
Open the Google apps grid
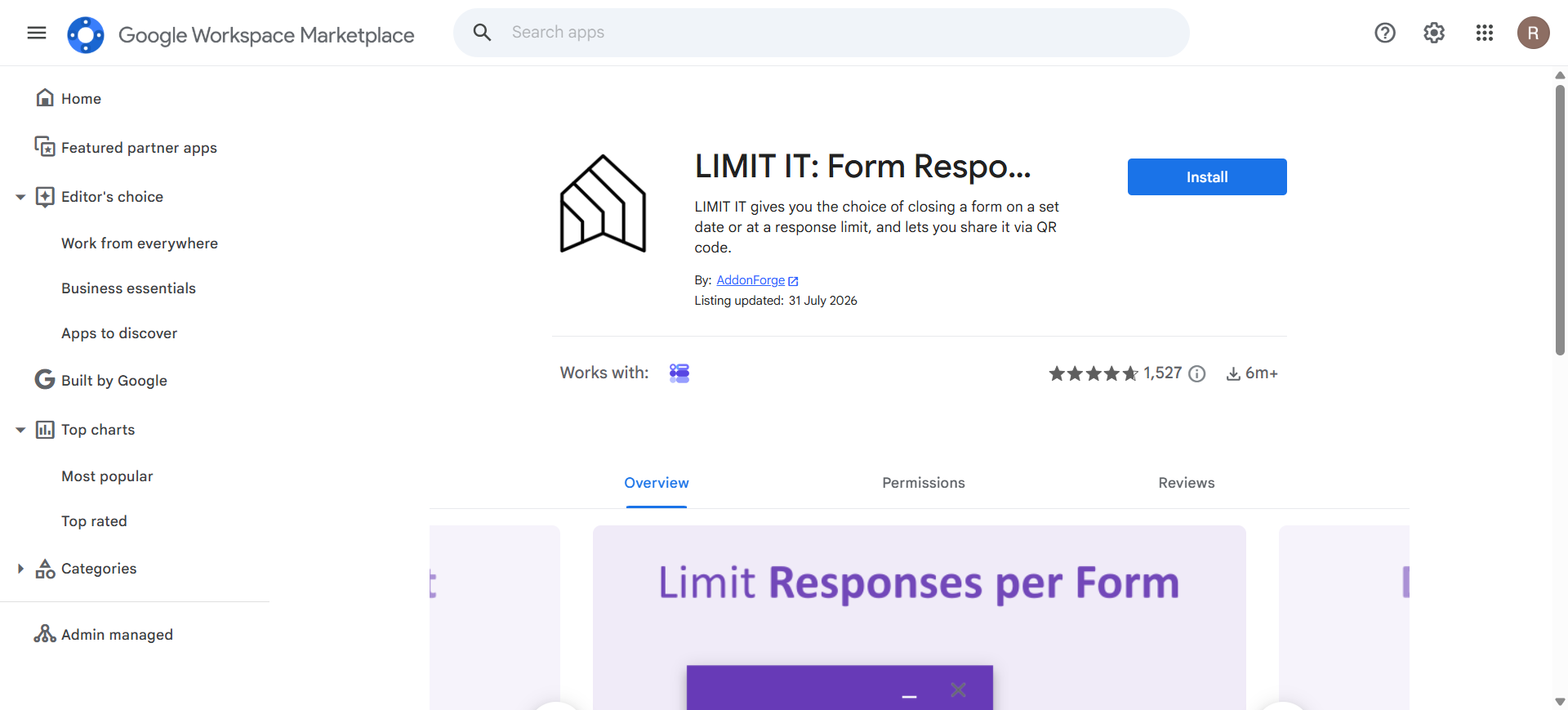pyautogui.click(x=1485, y=33)
